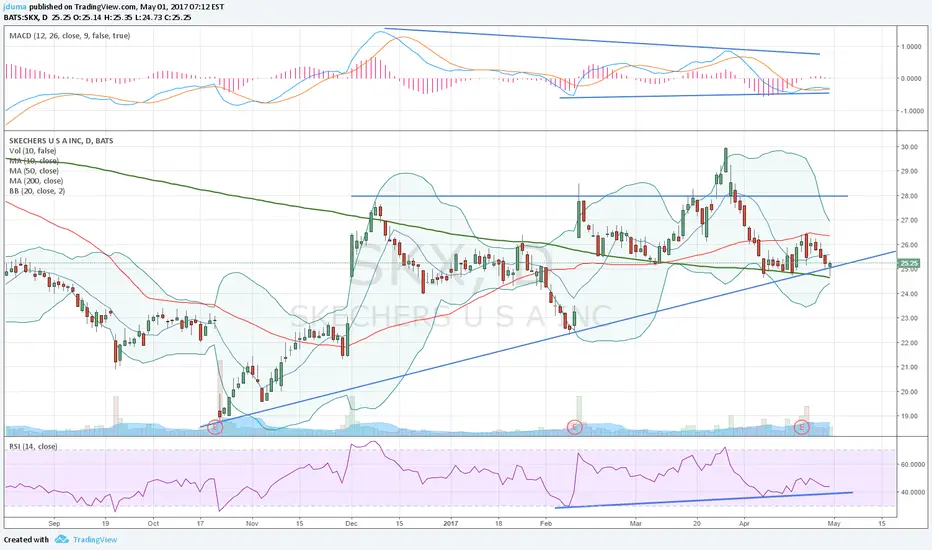Select the BB (20, close, 2) indicator label
This screenshot has width=932, height=550.
[37, 191]
